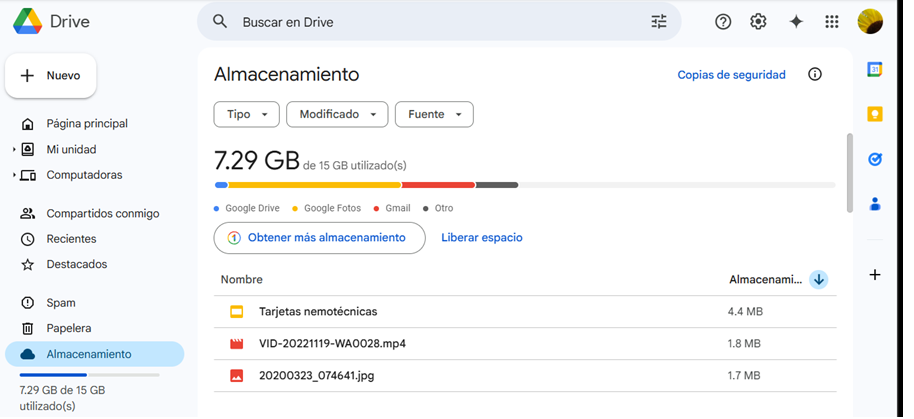Image resolution: width=914 pixels, height=419 pixels.
Task: Open search filter options icon
Action: coord(658,22)
